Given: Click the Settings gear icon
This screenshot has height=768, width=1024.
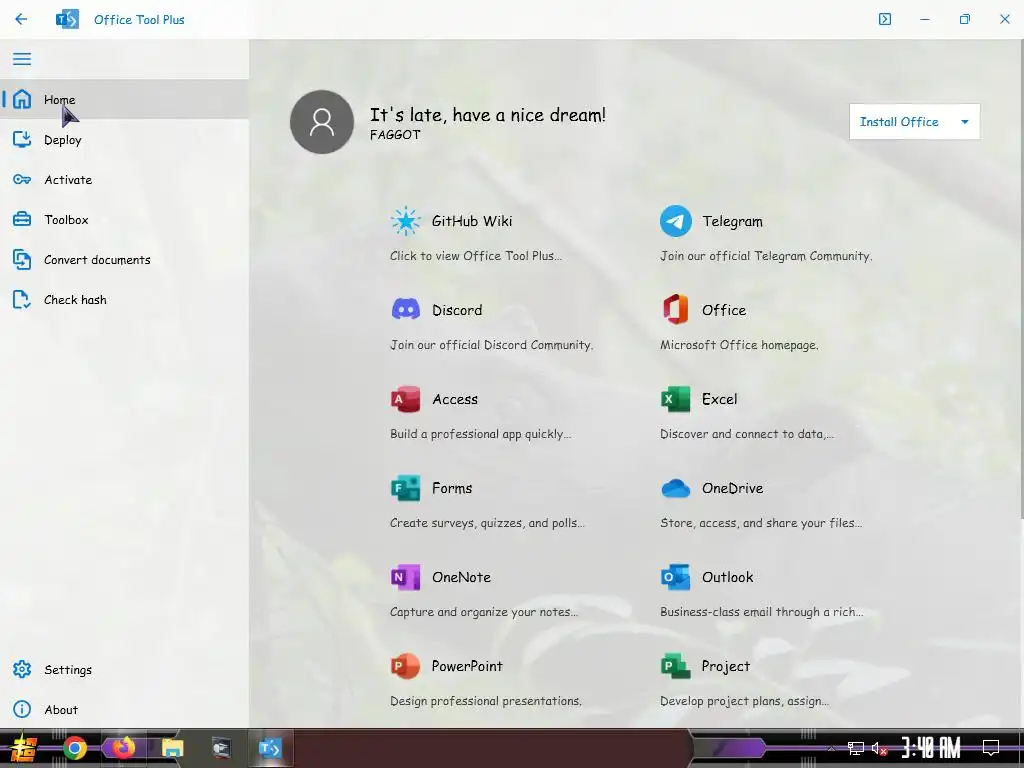Looking at the screenshot, I should point(22,669).
